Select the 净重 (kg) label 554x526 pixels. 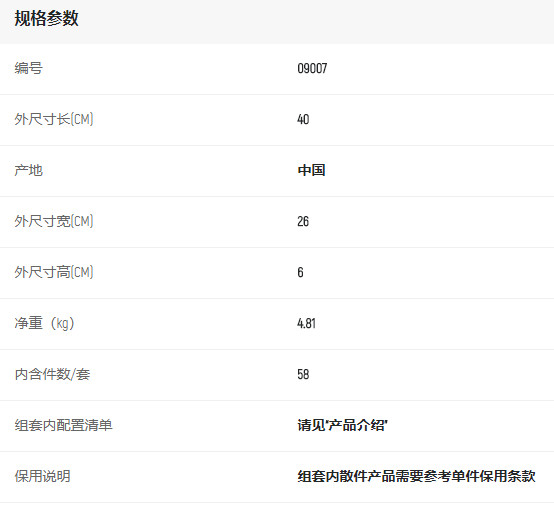pyautogui.click(x=45, y=323)
